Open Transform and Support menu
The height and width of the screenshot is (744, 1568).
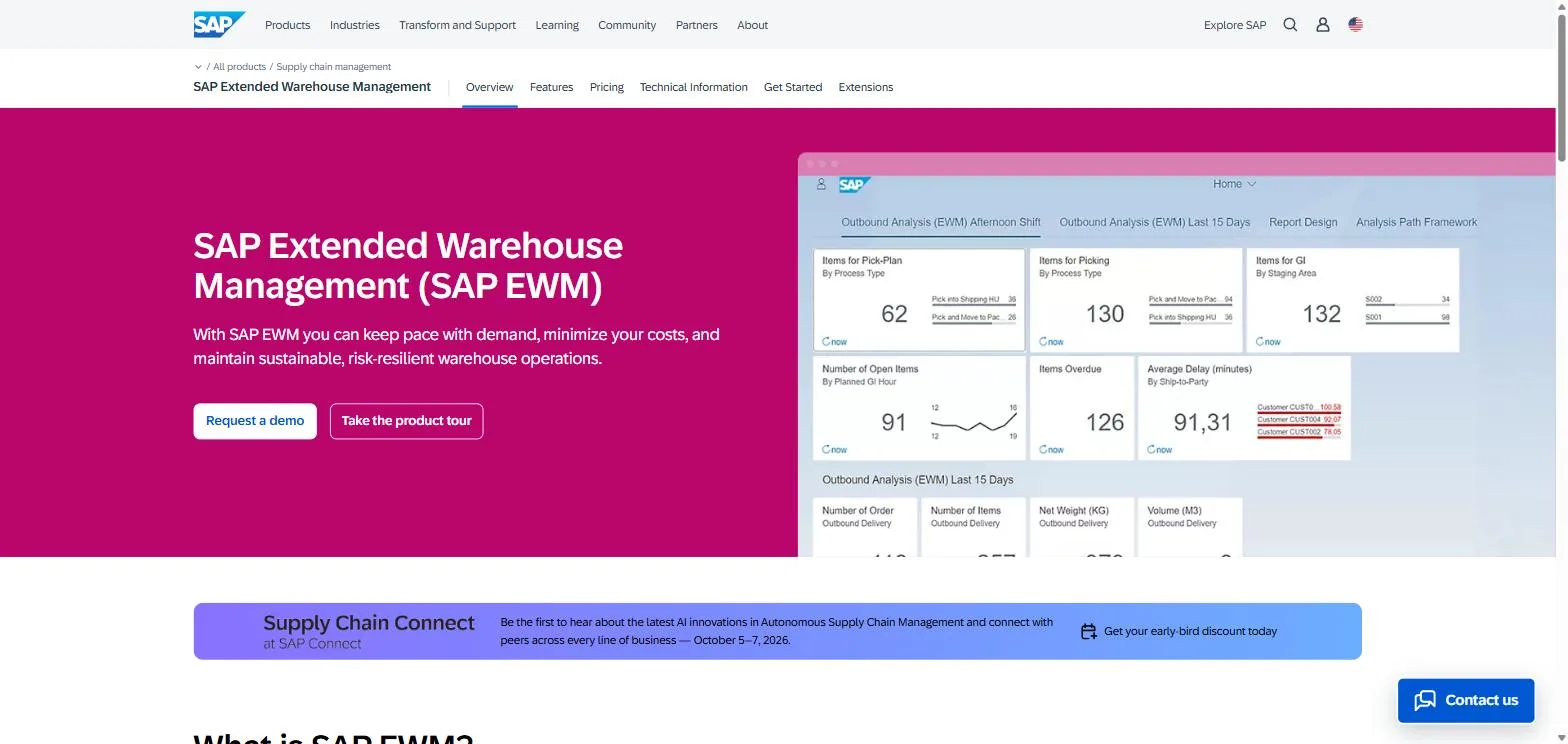tap(457, 25)
